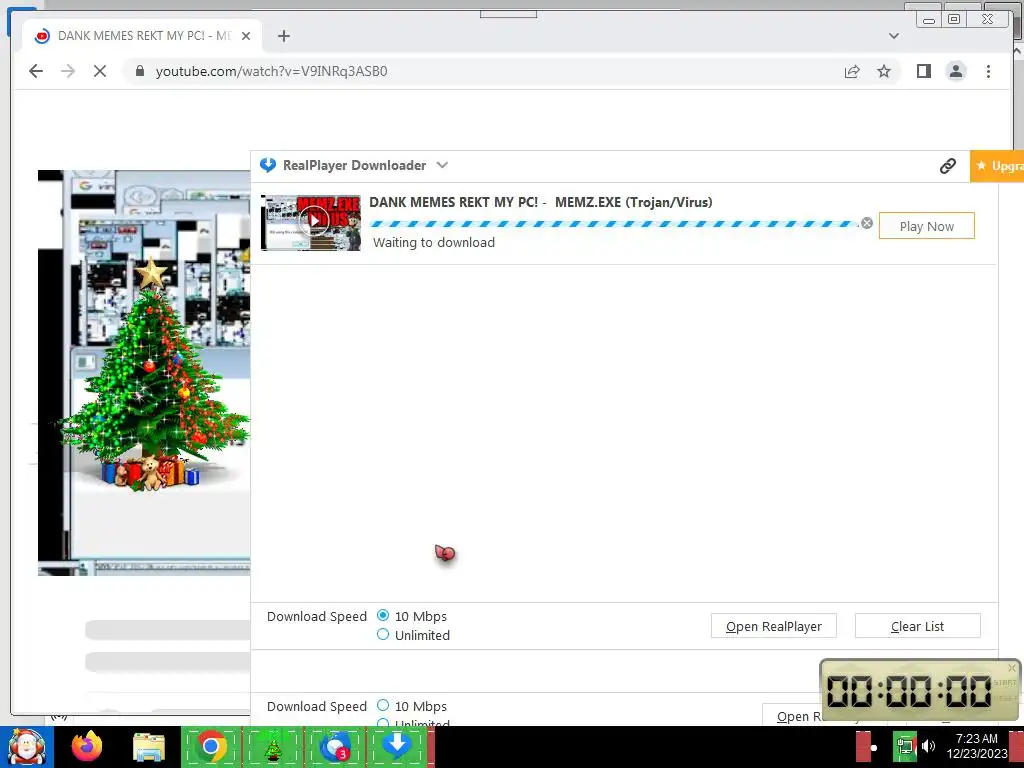Expand the RealPlayer Downloader dropdown arrow
Screen dimensions: 1024x768
pyautogui.click(x=442, y=165)
